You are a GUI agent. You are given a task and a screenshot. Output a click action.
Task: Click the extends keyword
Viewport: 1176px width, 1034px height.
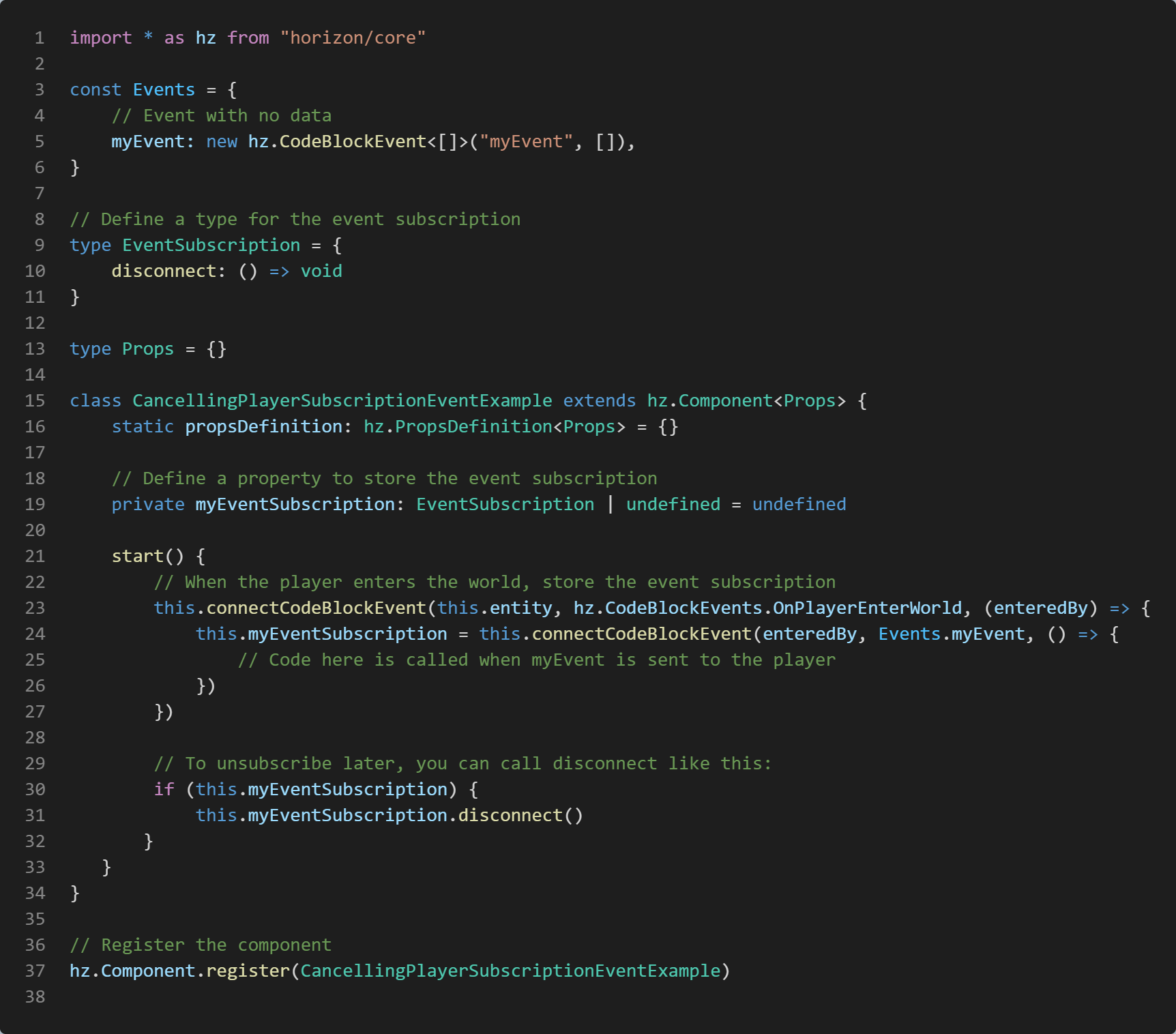pos(599,400)
